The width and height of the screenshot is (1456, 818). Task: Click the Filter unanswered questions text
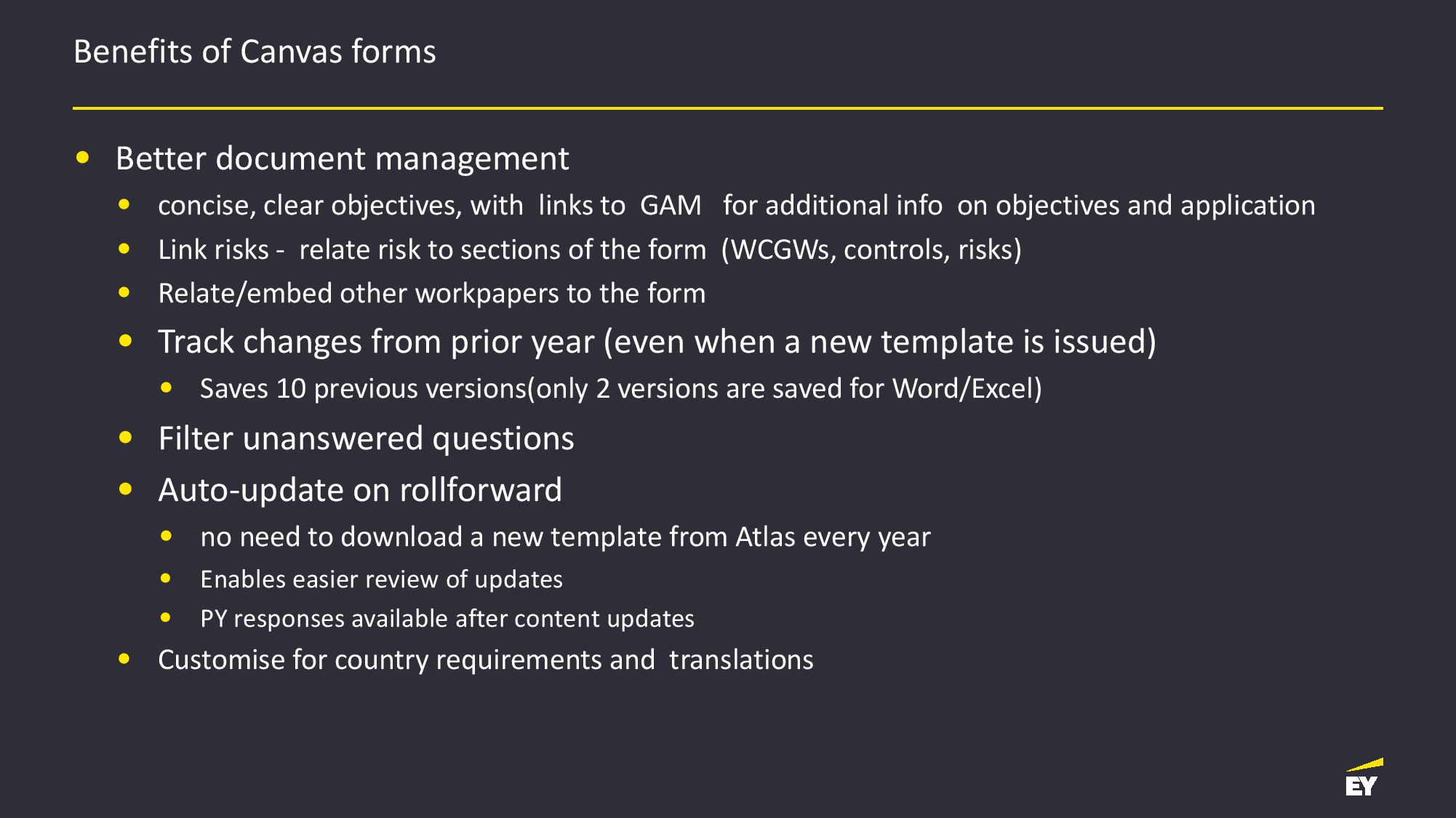click(366, 438)
